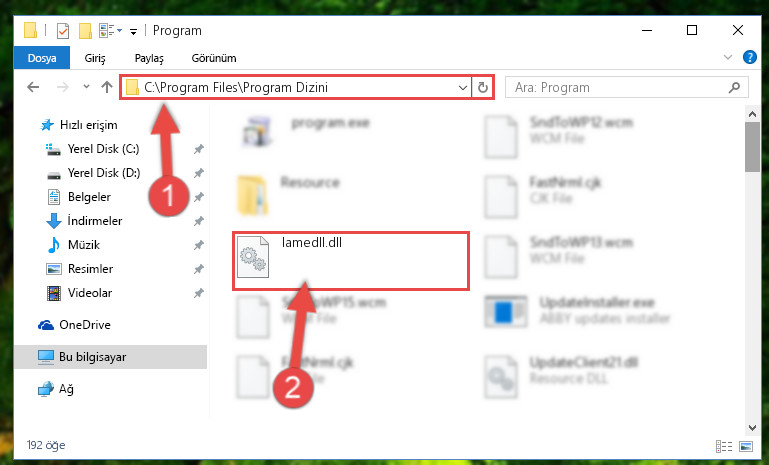The image size is (769, 465).
Task: Open the Dosya menu tab
Action: (x=42, y=58)
